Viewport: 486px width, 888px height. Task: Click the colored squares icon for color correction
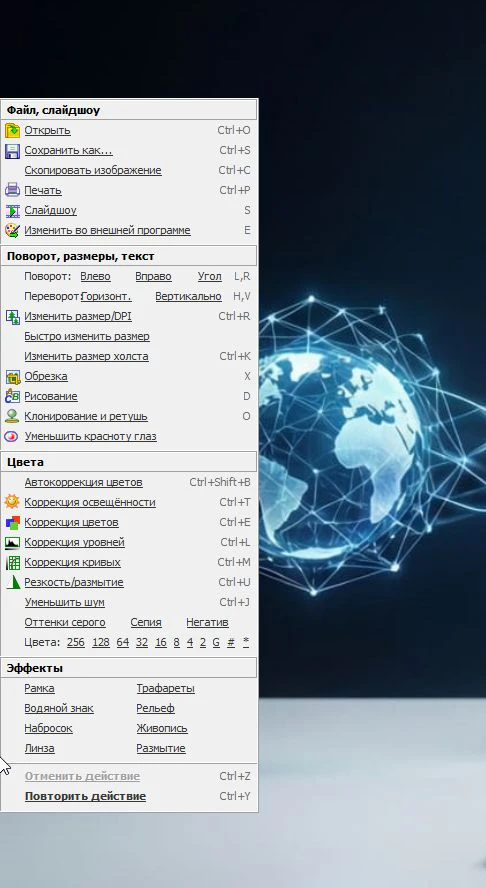tap(12, 522)
